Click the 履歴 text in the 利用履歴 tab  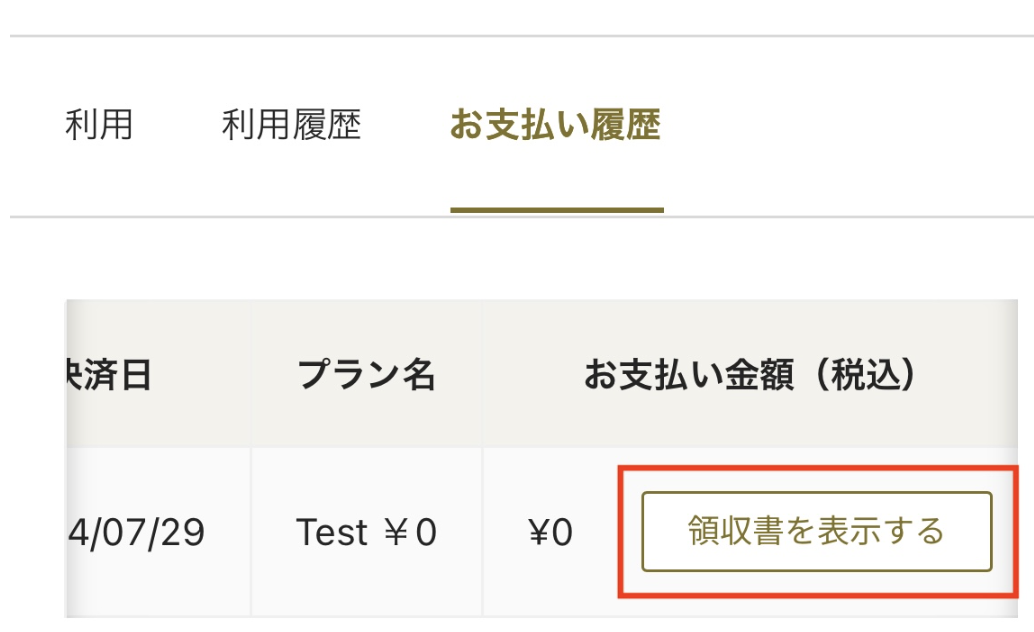pos(327,125)
